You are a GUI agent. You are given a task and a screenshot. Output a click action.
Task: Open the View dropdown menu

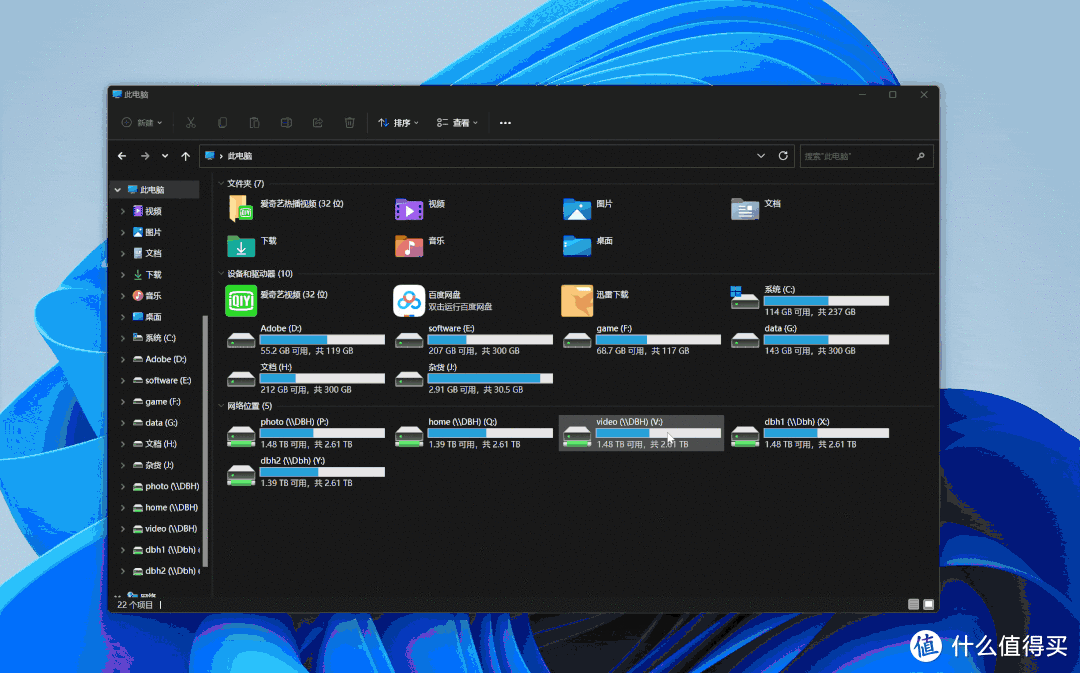pos(457,123)
